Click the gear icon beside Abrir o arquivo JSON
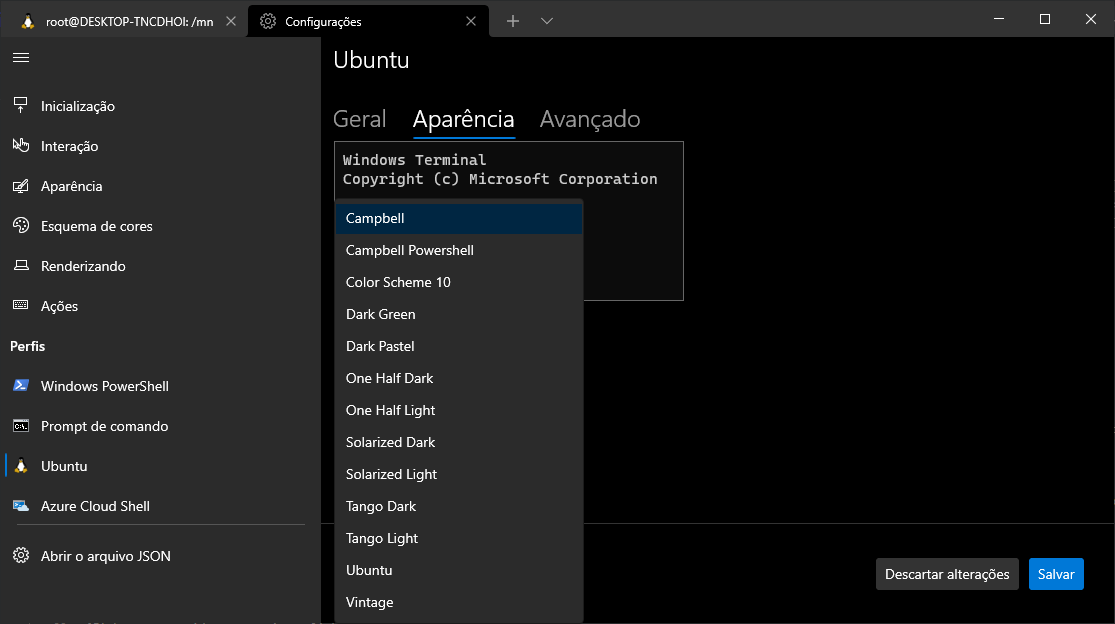 click(21, 555)
